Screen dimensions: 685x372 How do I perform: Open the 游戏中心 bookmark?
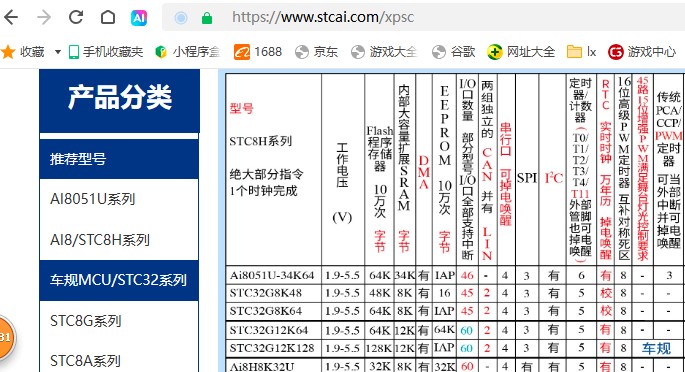pos(642,52)
